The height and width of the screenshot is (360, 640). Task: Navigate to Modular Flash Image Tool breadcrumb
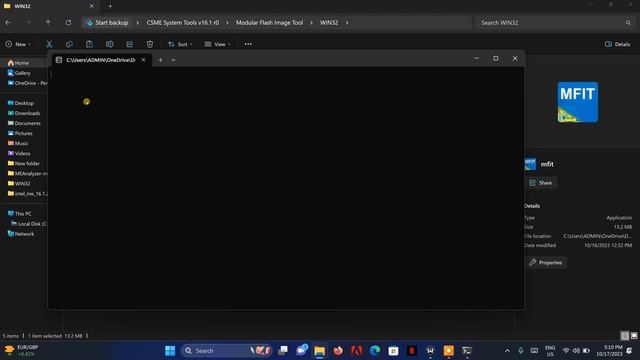[269, 23]
